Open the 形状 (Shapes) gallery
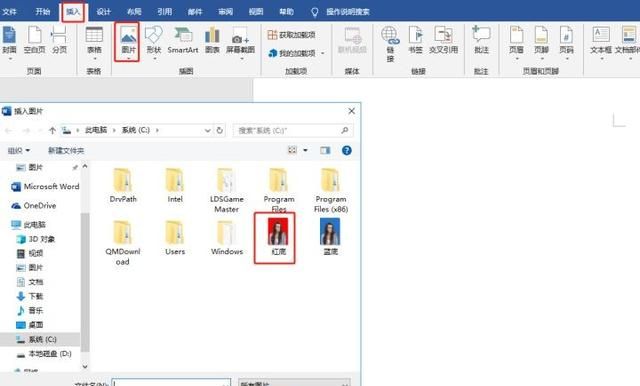This screenshot has width=640, height=386. [x=154, y=42]
